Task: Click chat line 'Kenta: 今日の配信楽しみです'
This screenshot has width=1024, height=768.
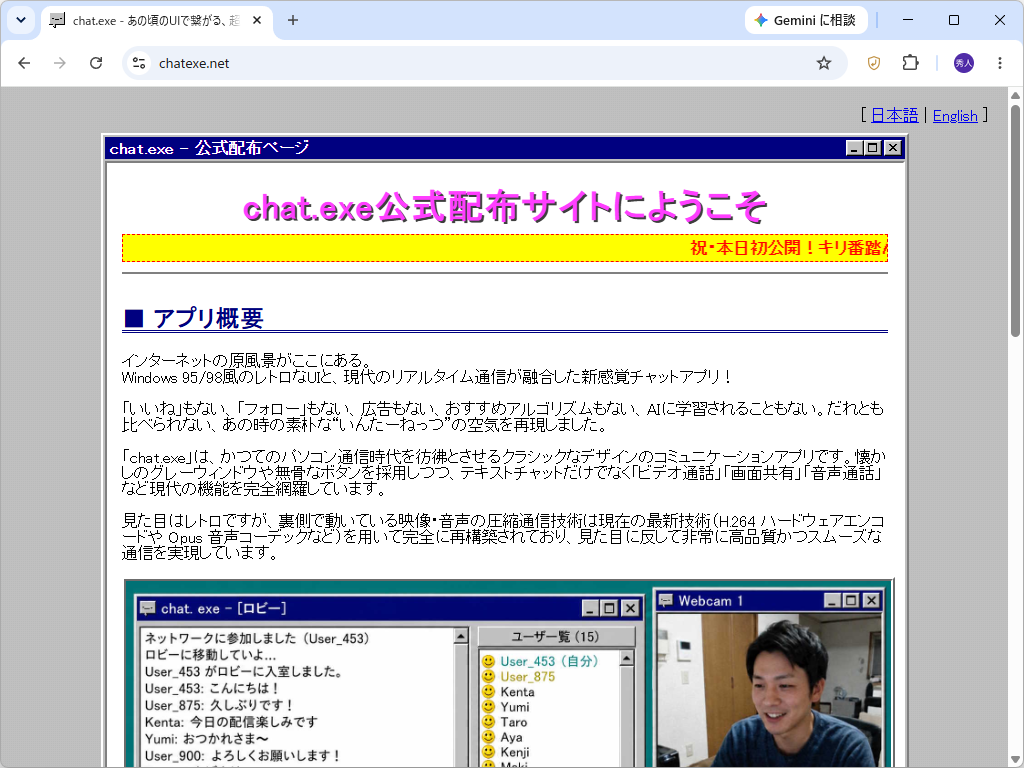Action: (x=231, y=722)
